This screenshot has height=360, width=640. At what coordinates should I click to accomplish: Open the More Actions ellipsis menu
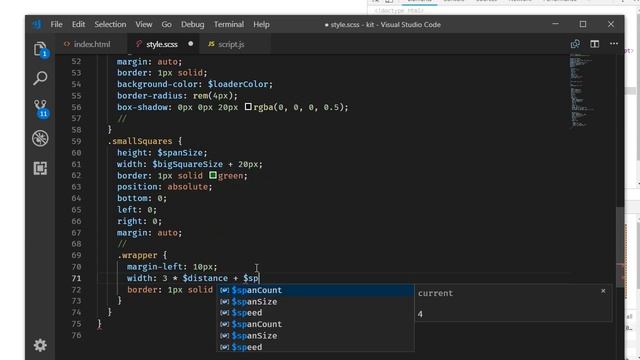pyautogui.click(x=613, y=44)
